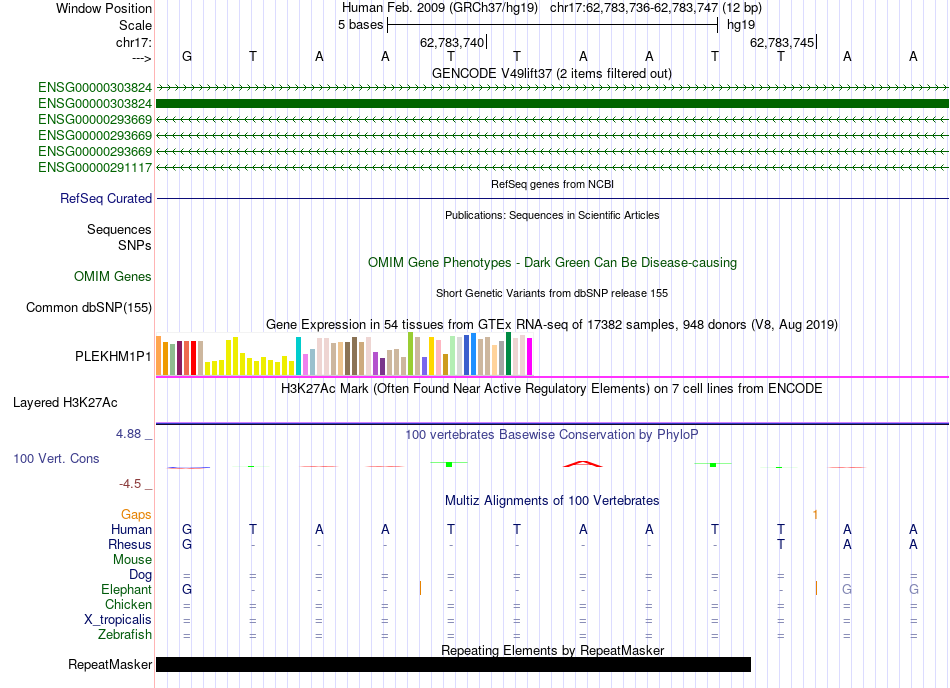This screenshot has height=688, width=950.
Task: Select the Common dbSNP(155) label
Action: click(x=88, y=308)
